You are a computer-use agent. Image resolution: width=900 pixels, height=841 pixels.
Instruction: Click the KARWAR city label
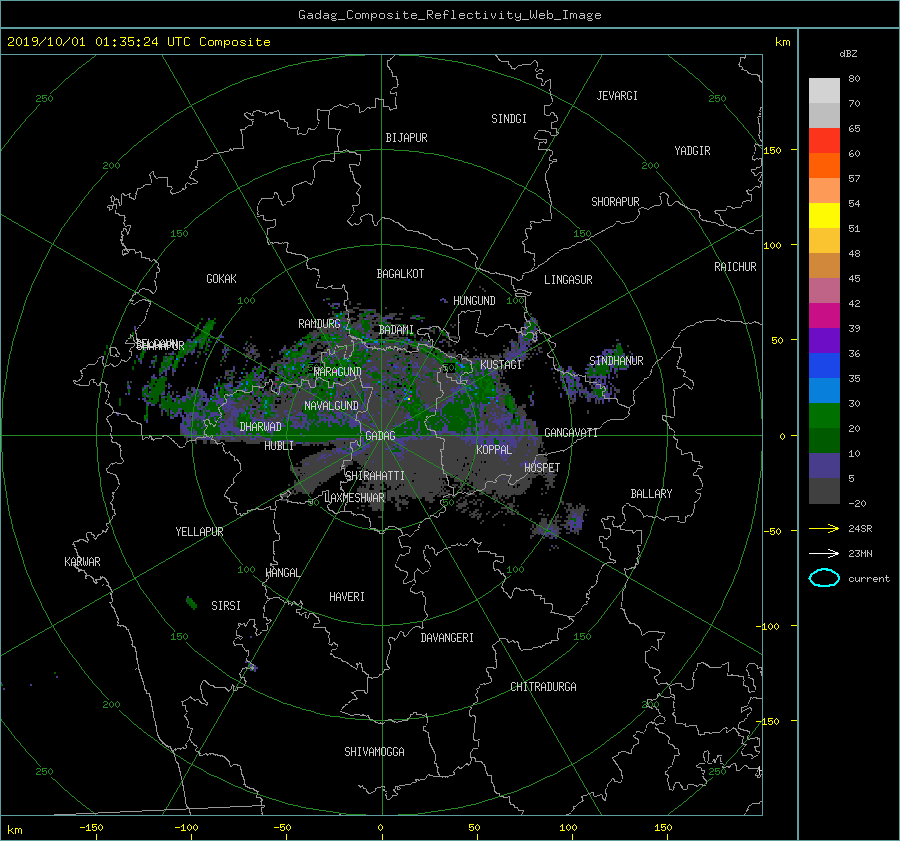(82, 561)
